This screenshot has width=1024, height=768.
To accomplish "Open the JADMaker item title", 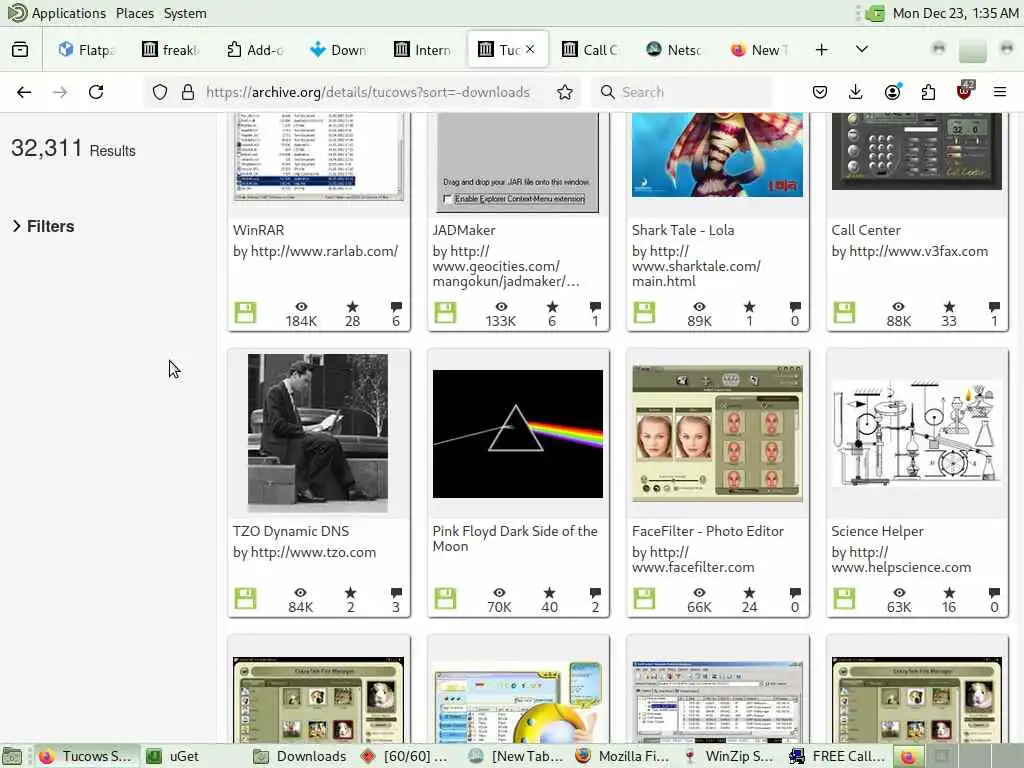I will [x=464, y=230].
